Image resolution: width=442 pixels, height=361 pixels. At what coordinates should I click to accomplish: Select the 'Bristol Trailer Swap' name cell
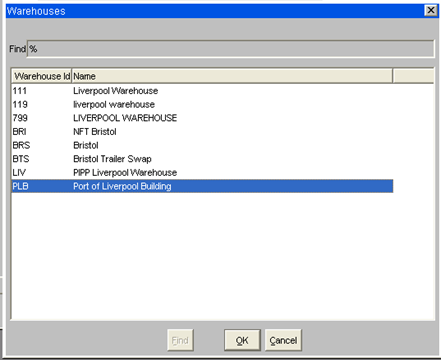pyautogui.click(x=112, y=159)
